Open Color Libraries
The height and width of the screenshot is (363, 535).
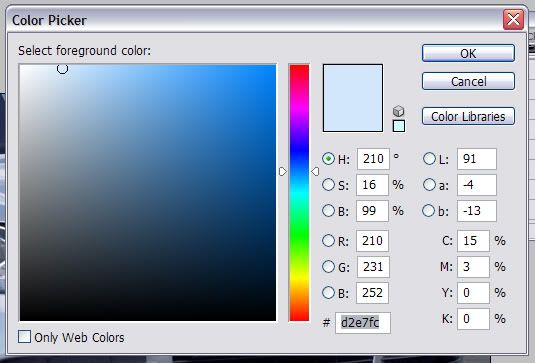(x=468, y=116)
